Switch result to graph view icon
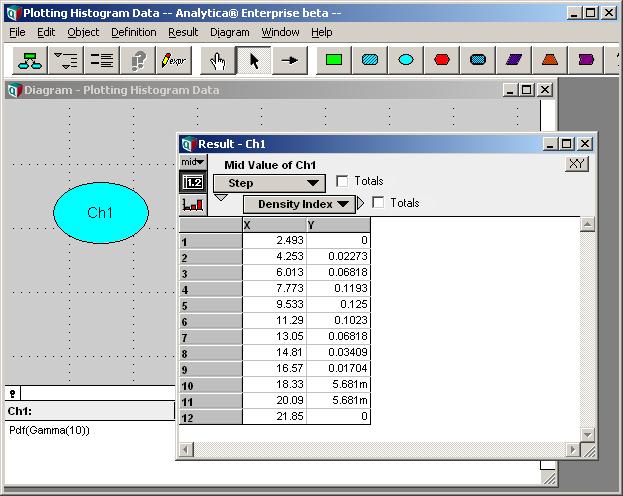 (193, 205)
